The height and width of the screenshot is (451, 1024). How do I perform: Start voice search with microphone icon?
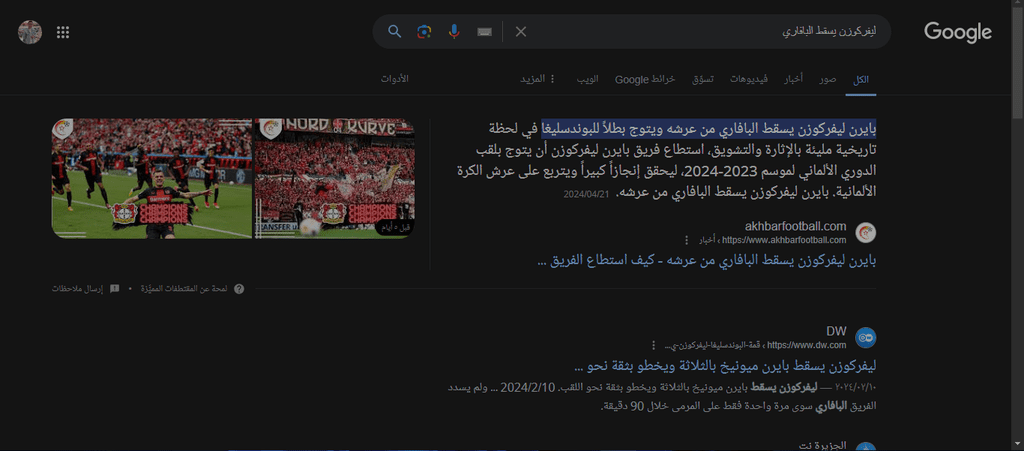pos(454,31)
